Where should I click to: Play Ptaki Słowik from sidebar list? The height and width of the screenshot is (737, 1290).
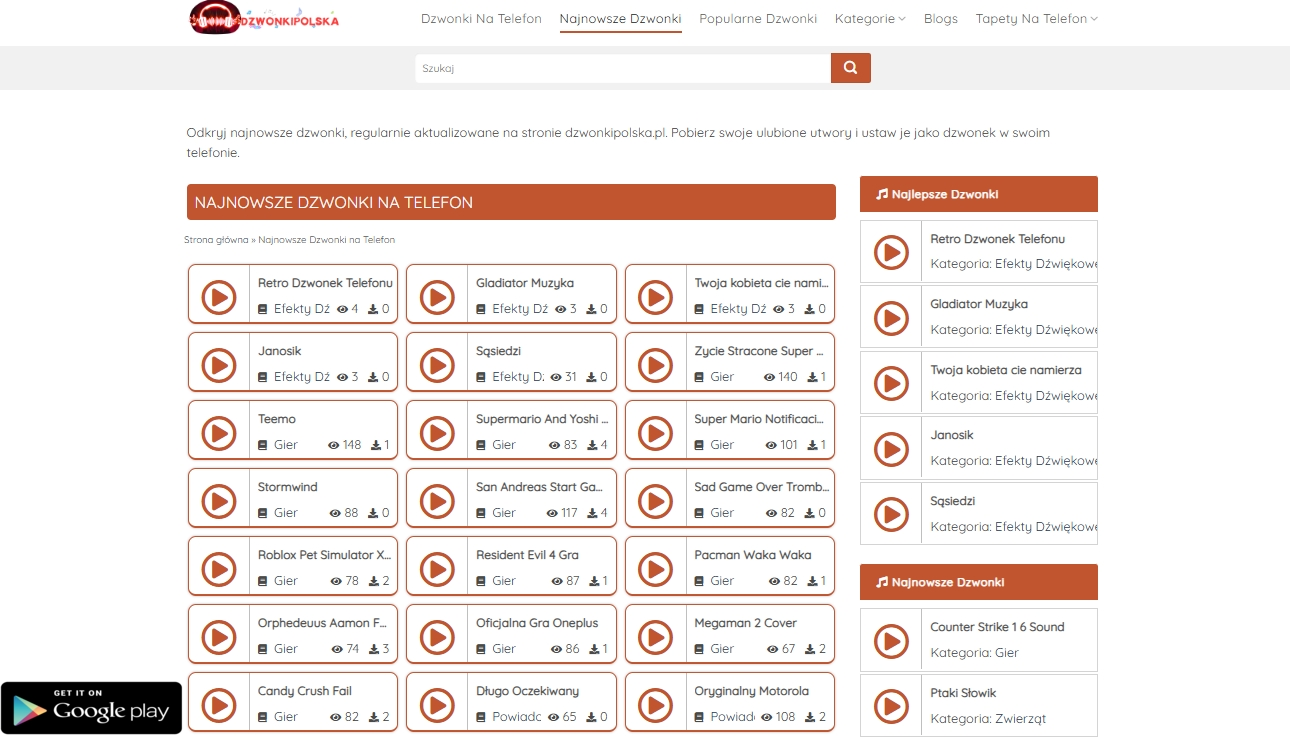coord(891,707)
